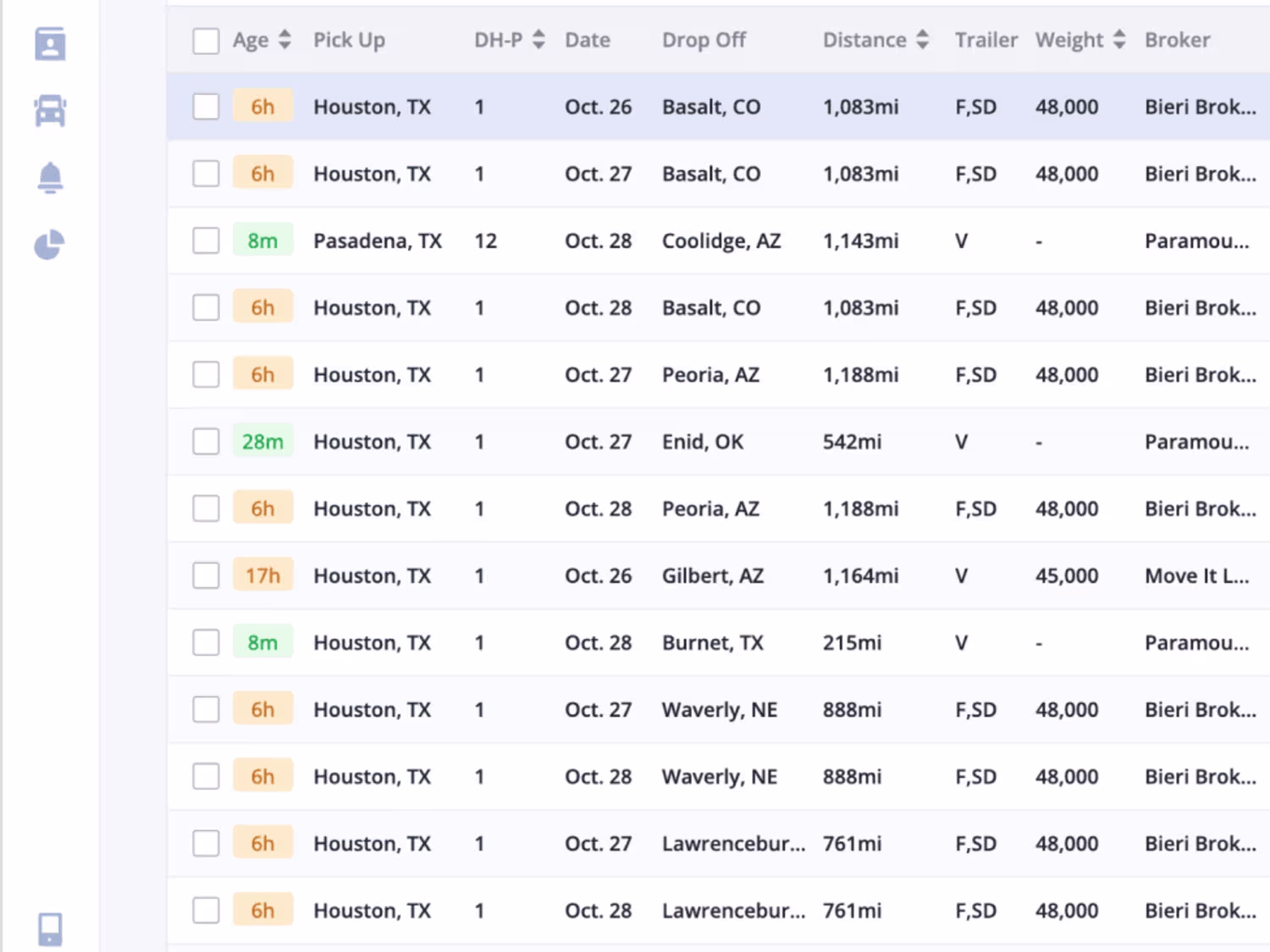This screenshot has height=952, width=1270.
Task: Open the contacts book sidebar icon
Action: (50, 44)
